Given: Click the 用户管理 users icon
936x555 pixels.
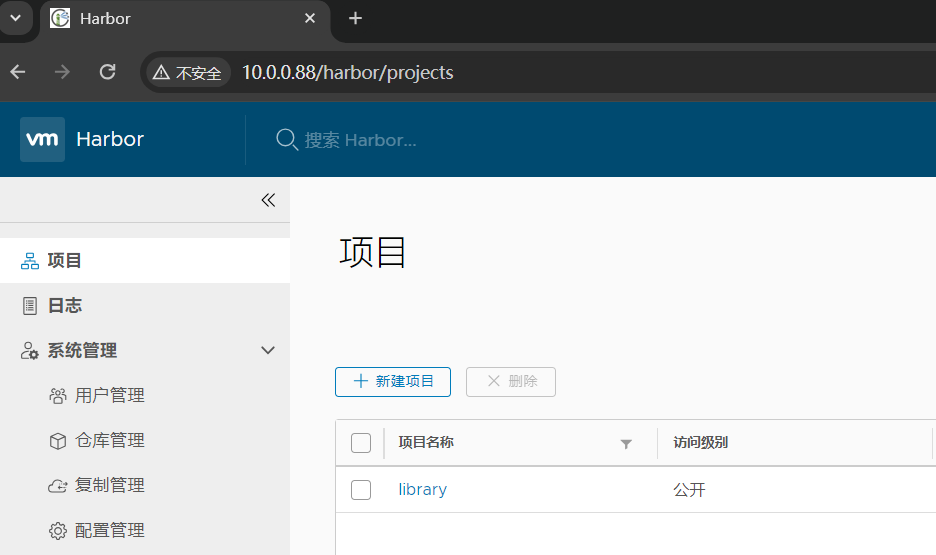Looking at the screenshot, I should 57,396.
